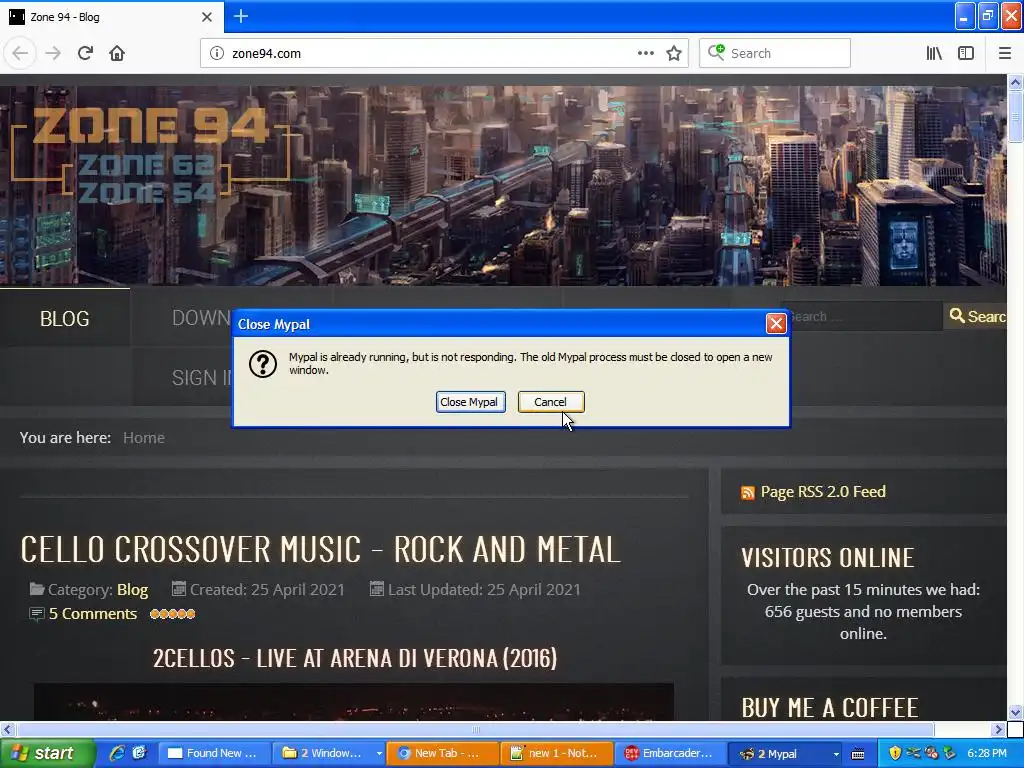Open the Page RSS 2.0 Feed link
Image resolution: width=1024 pixels, height=768 pixels.
point(823,492)
